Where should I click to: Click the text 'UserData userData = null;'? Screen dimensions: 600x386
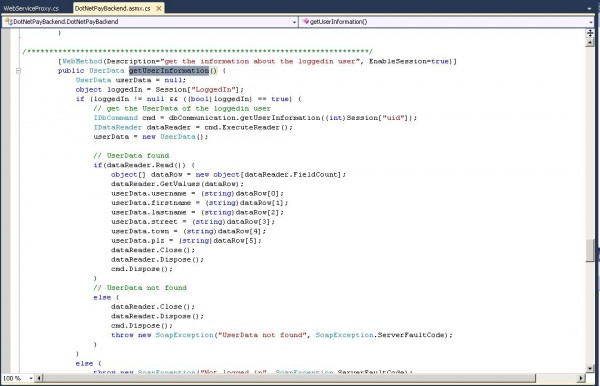130,80
